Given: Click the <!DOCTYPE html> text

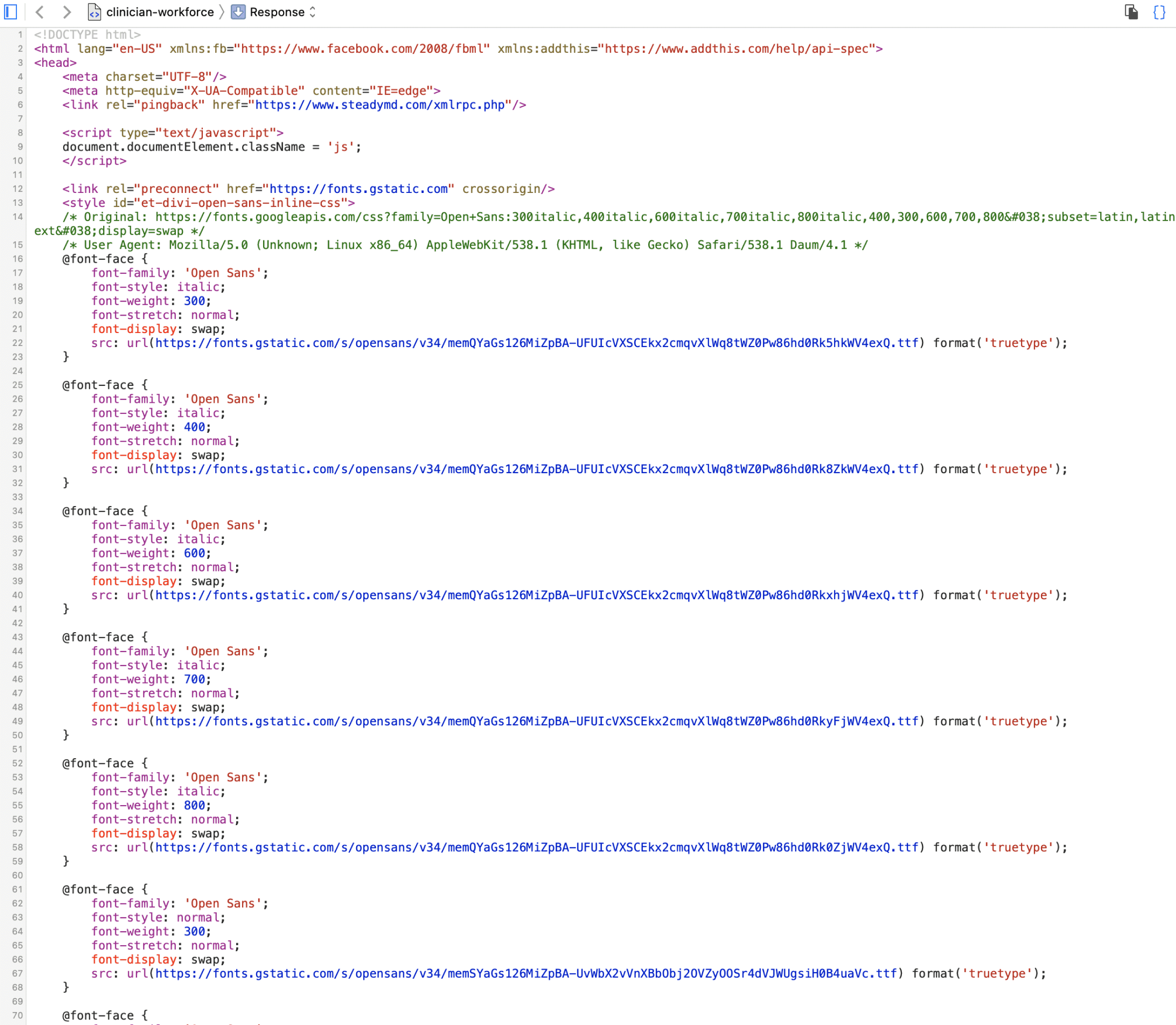Looking at the screenshot, I should (88, 35).
